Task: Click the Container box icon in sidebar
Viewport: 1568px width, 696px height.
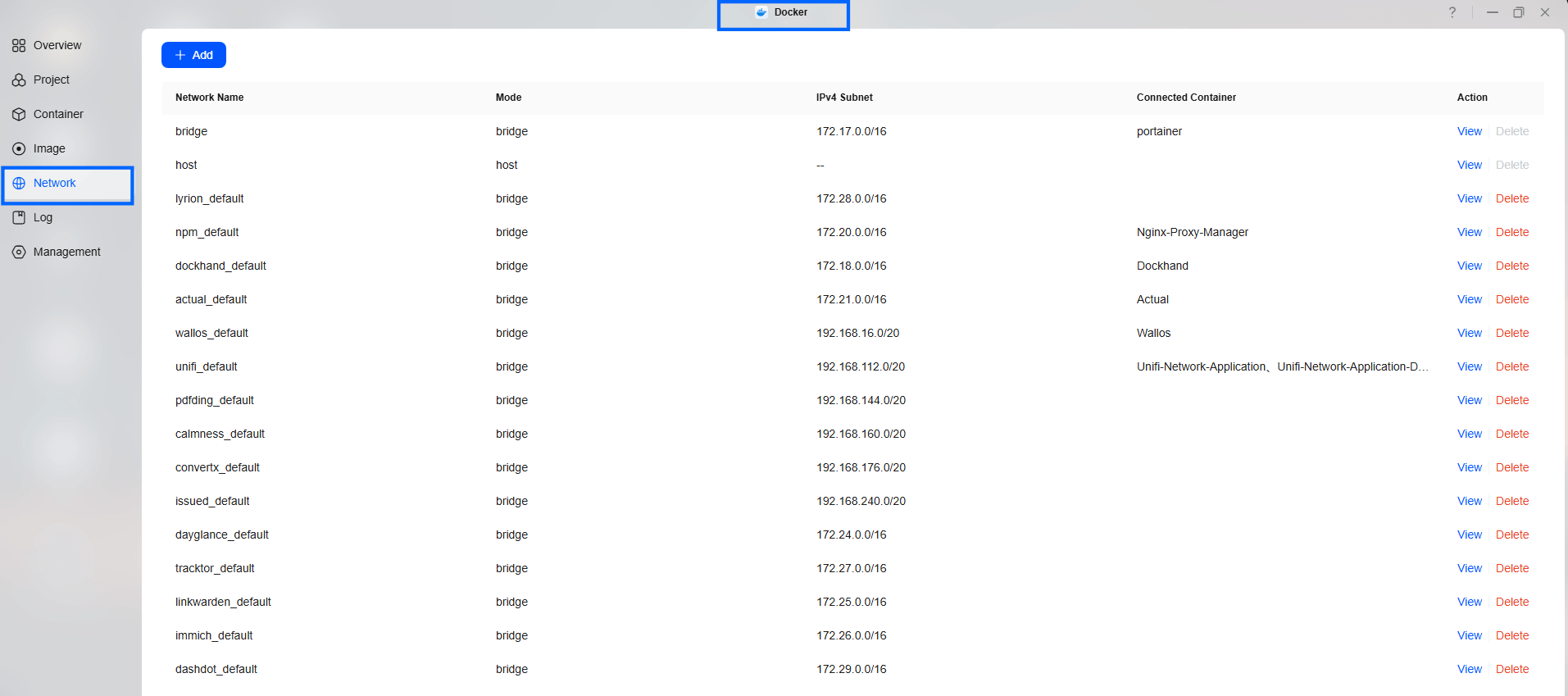Action: [x=19, y=114]
